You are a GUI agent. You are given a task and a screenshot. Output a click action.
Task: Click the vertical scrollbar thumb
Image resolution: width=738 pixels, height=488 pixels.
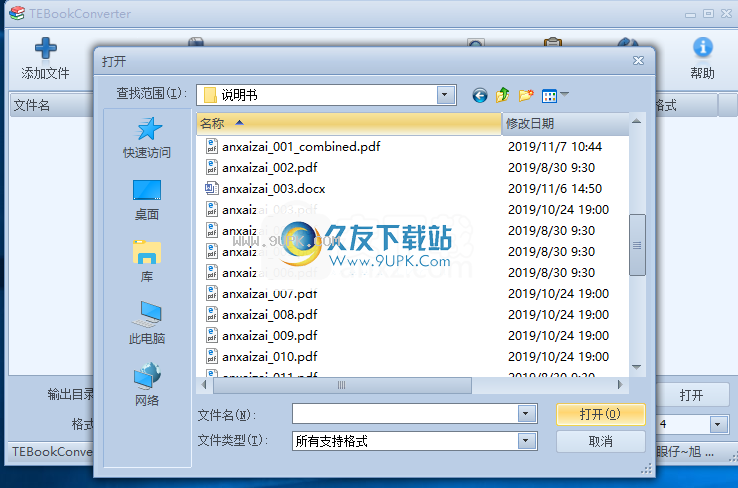click(x=637, y=245)
